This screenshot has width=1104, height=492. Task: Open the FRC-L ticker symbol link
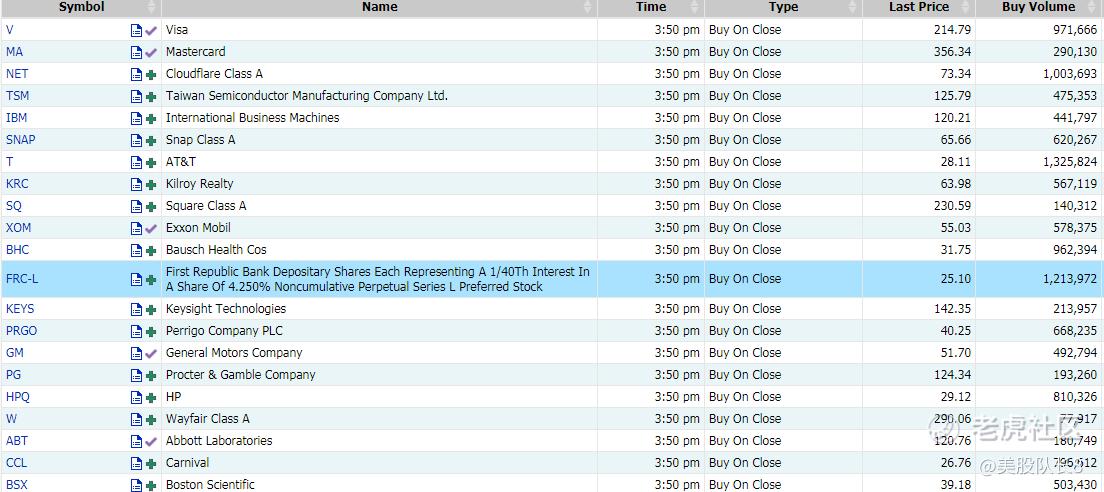[22, 279]
